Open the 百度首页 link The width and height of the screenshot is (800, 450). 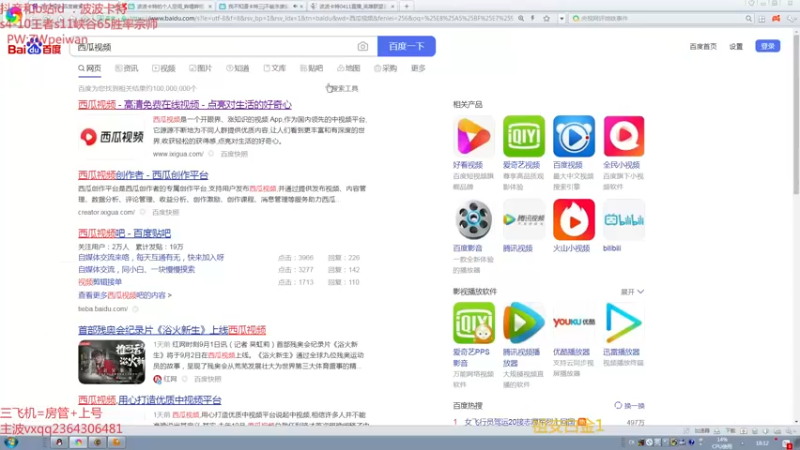[703, 46]
